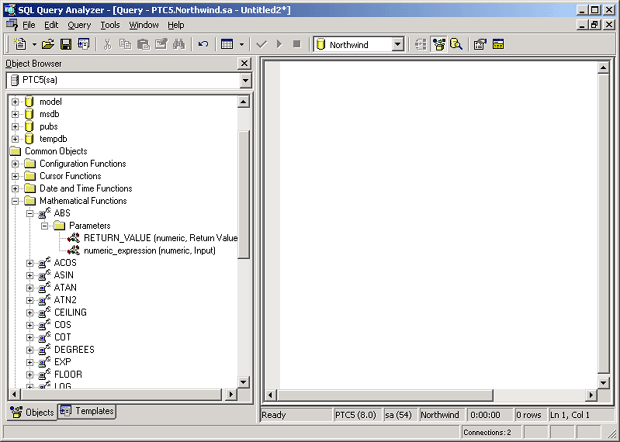Click the New Query toolbar icon
Viewport: 620px width, 442px height.
(x=20, y=44)
